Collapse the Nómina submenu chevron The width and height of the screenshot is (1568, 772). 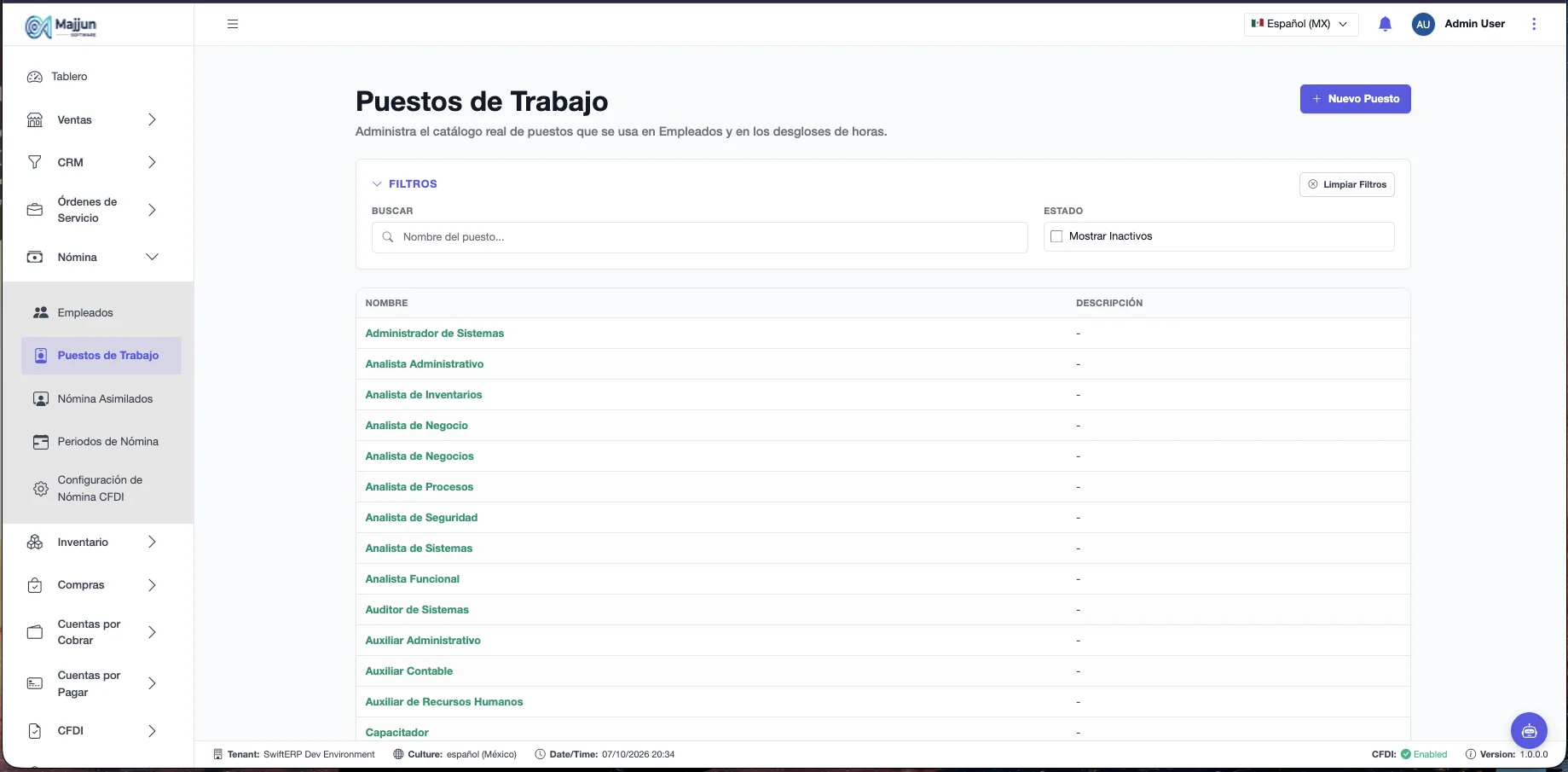[152, 257]
